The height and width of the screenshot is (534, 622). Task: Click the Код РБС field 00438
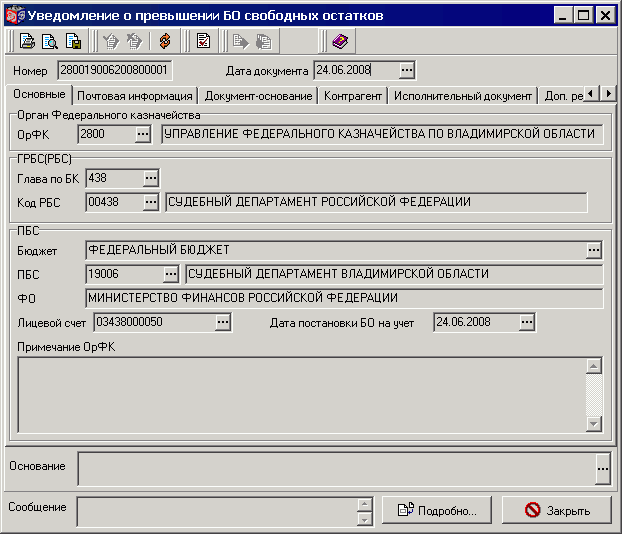point(115,202)
